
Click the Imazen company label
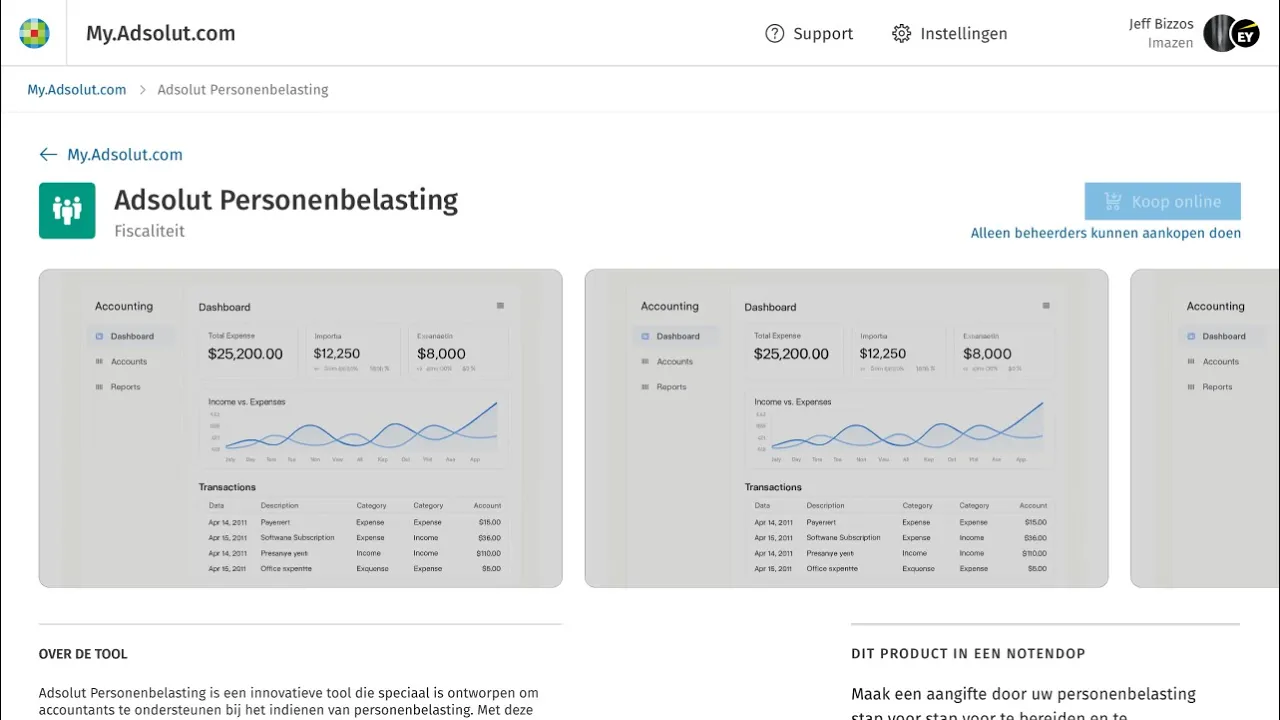(1171, 43)
